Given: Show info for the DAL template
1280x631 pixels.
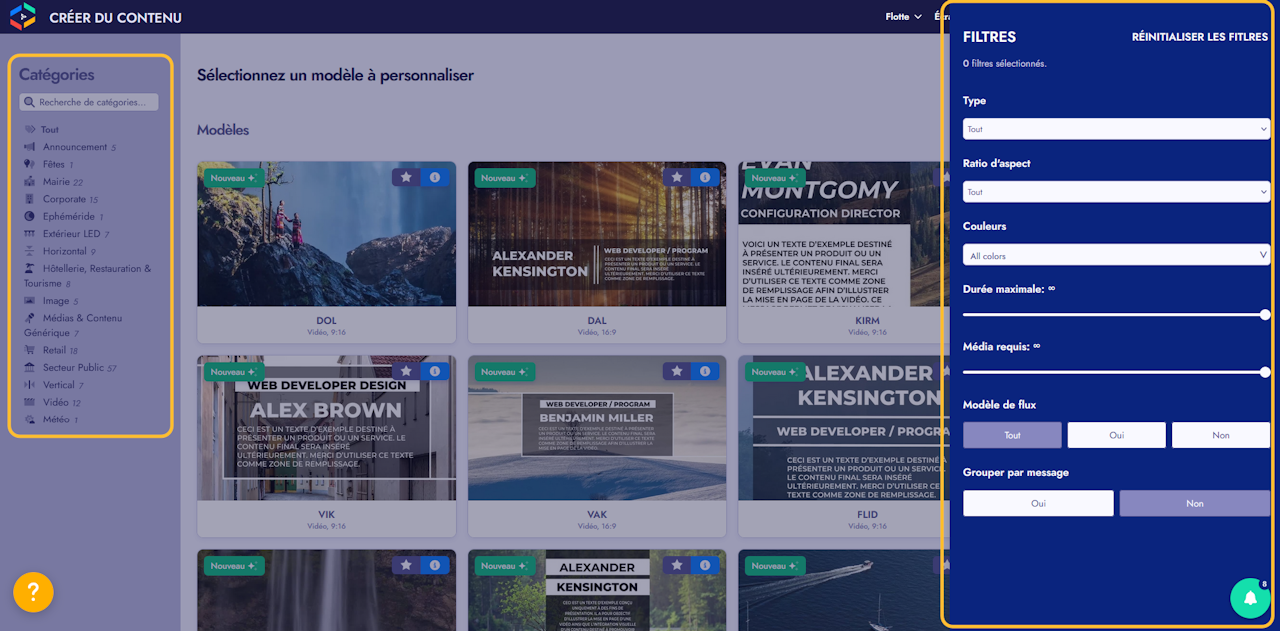Looking at the screenshot, I should click(706, 177).
